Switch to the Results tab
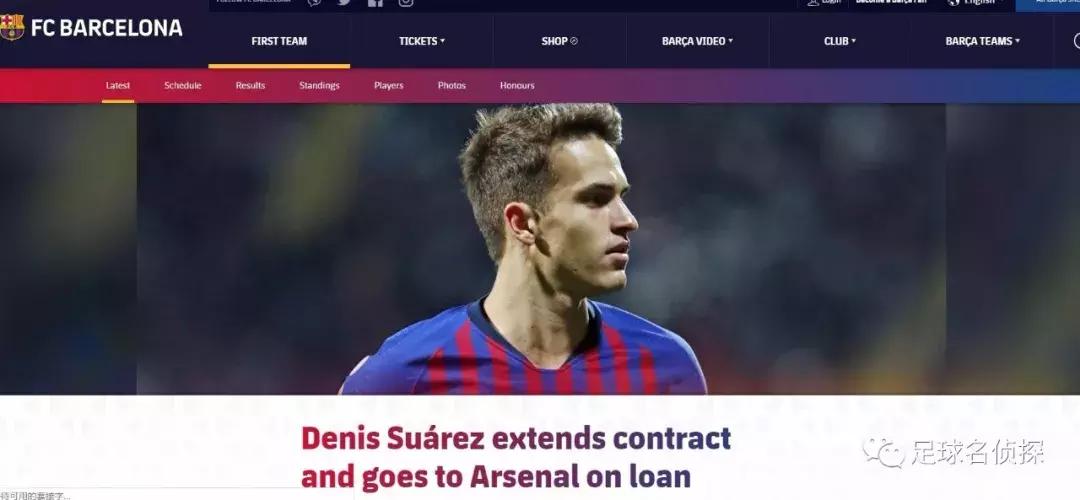 [x=250, y=85]
